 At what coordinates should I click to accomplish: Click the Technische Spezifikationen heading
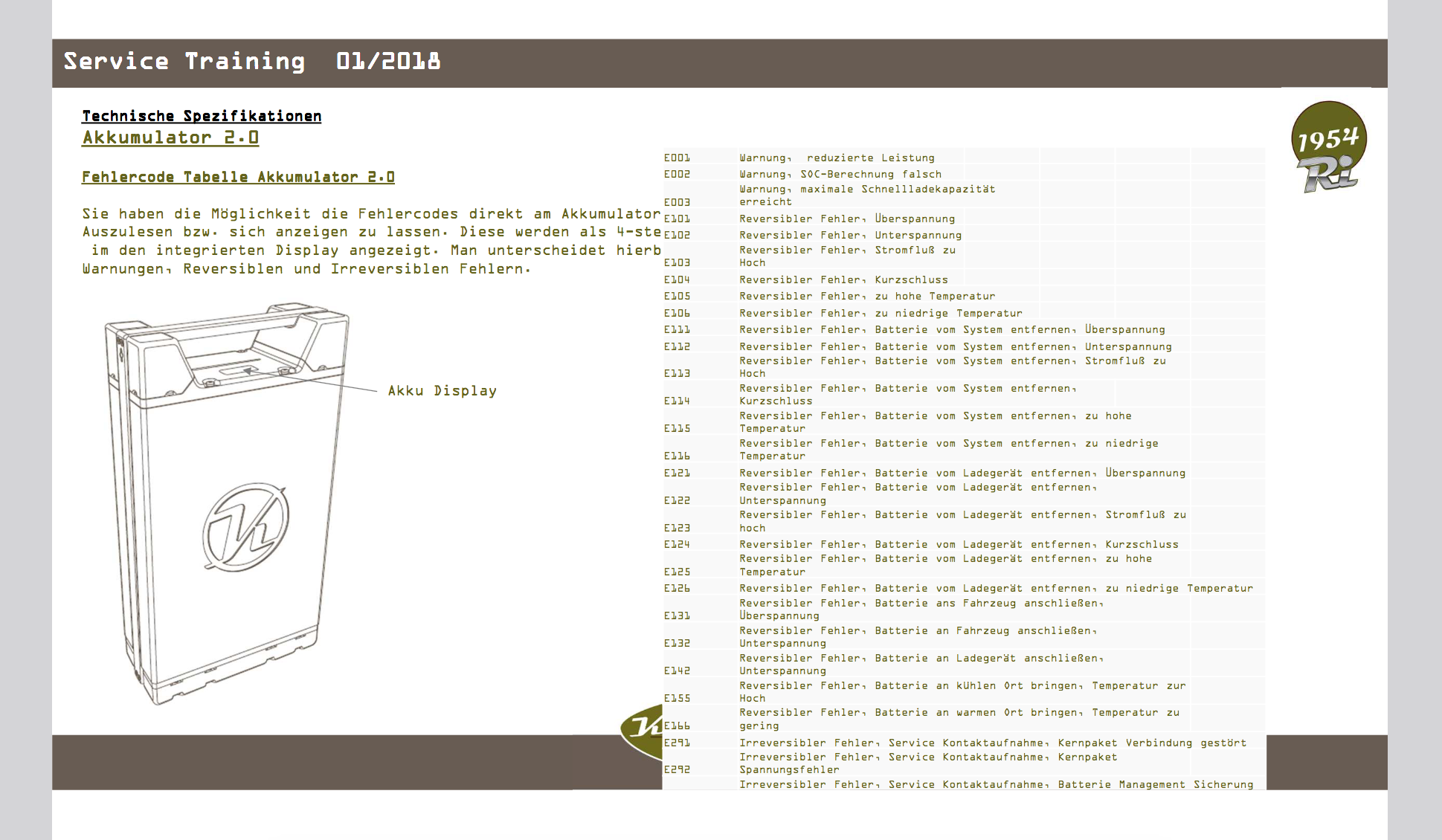coord(202,116)
